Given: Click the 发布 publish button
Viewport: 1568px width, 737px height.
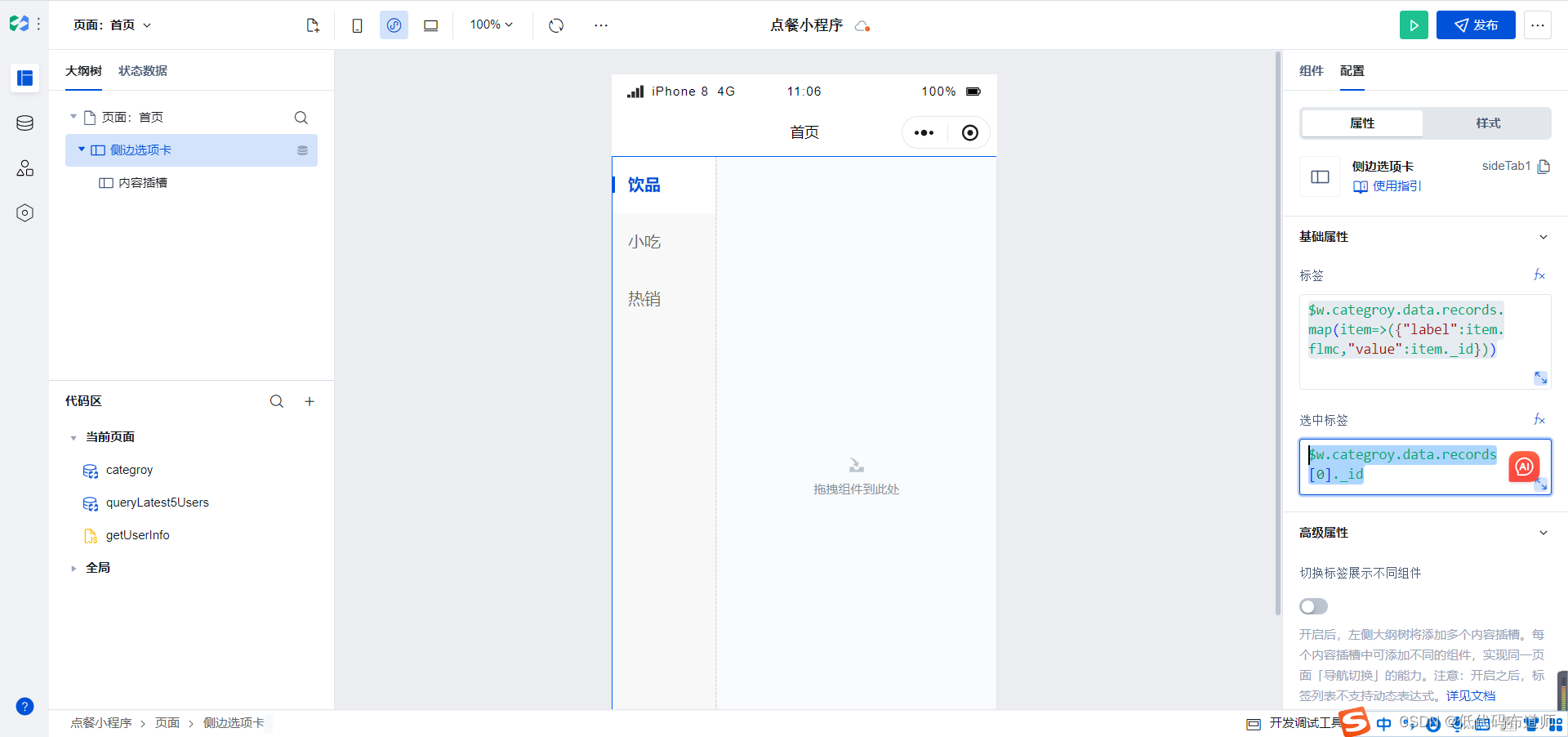Looking at the screenshot, I should pyautogui.click(x=1476, y=25).
